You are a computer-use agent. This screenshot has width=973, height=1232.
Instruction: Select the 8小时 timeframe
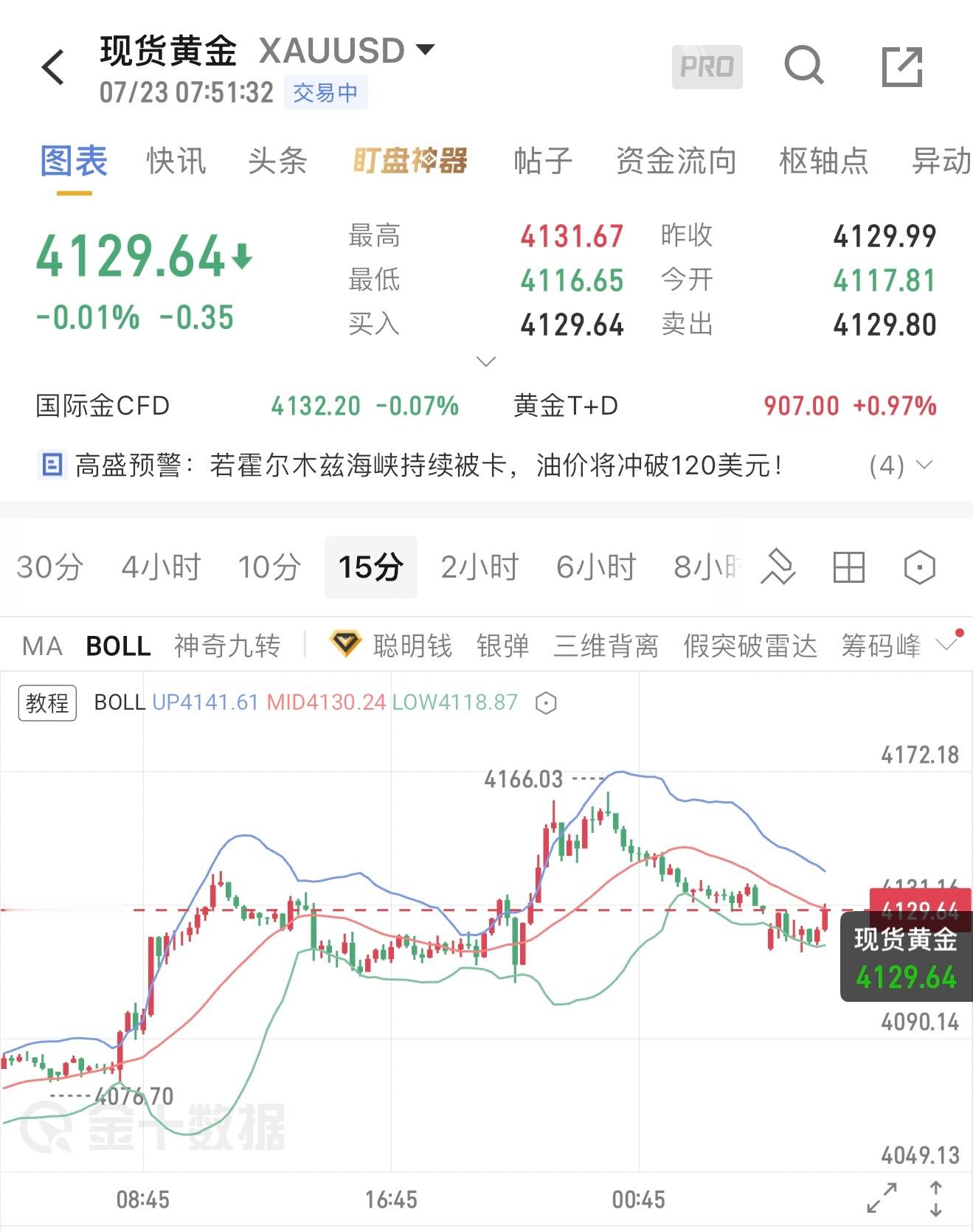[x=708, y=567]
